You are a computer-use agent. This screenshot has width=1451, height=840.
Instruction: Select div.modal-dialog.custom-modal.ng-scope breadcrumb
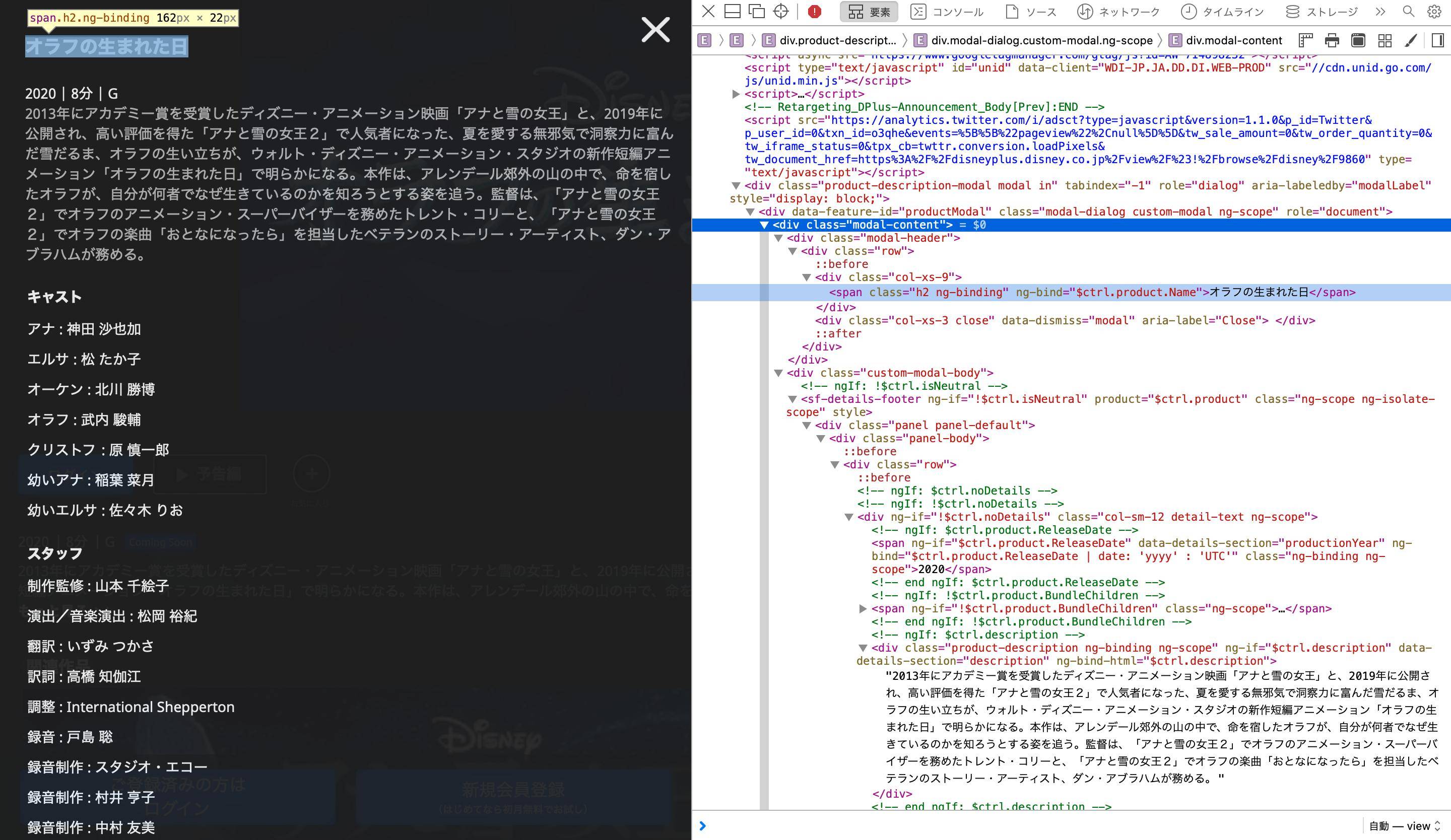[1033, 40]
